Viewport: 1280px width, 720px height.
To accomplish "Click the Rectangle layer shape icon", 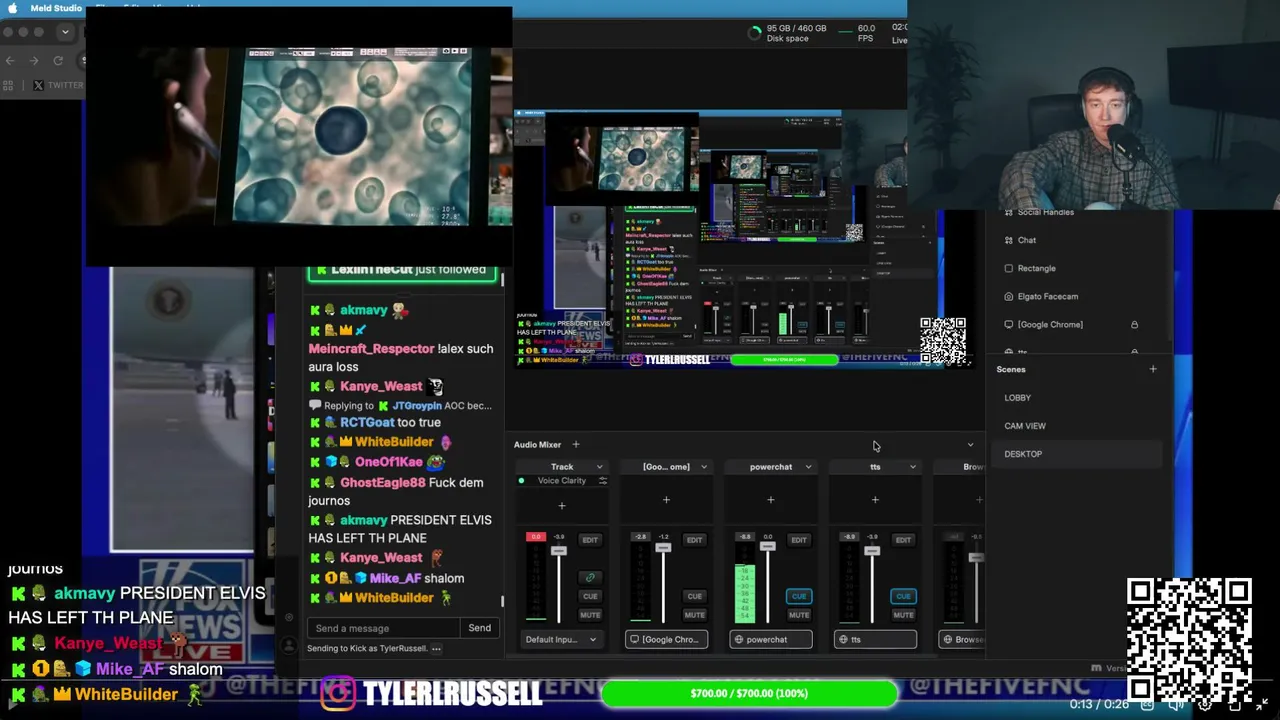I will tap(1008, 268).
